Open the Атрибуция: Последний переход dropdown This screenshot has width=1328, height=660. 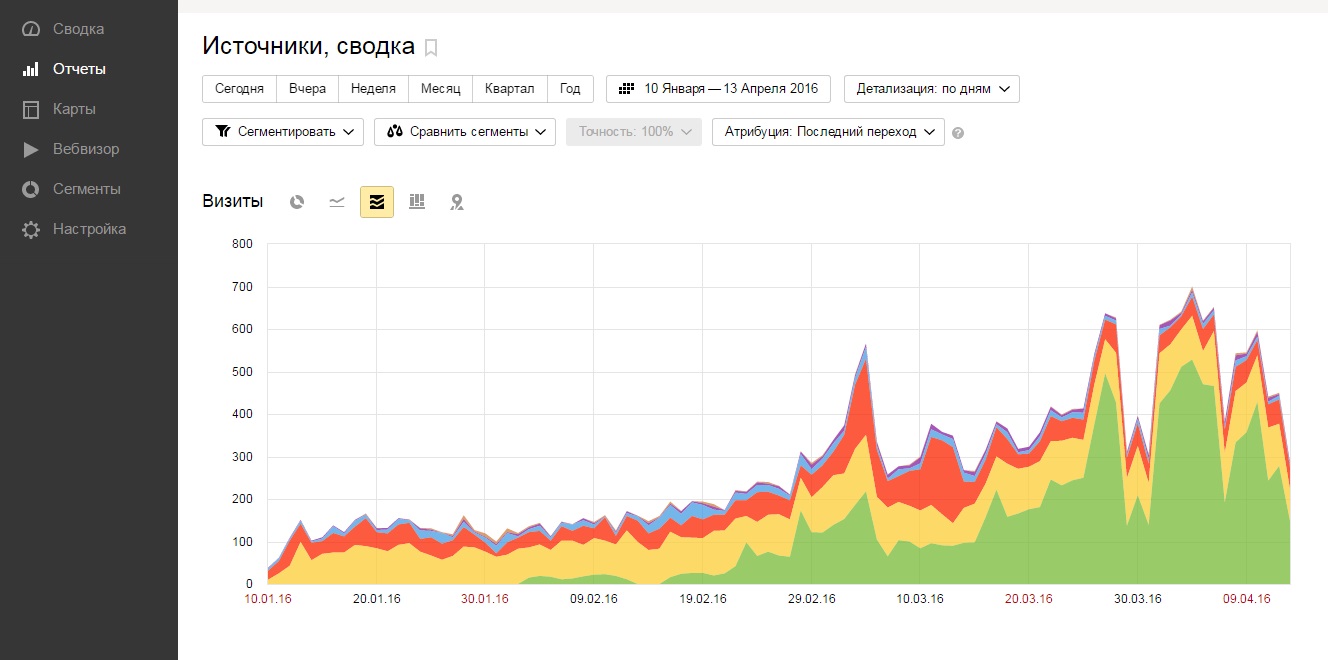pos(828,131)
